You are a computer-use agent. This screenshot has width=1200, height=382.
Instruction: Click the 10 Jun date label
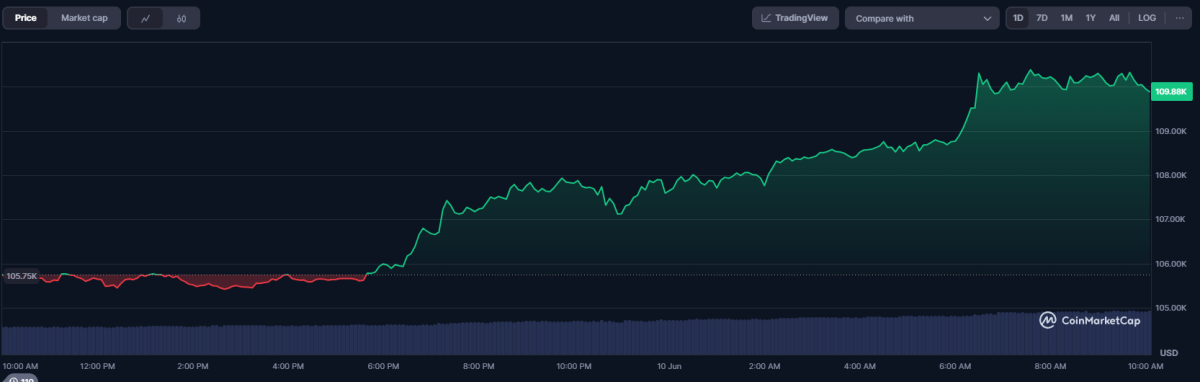tap(670, 366)
